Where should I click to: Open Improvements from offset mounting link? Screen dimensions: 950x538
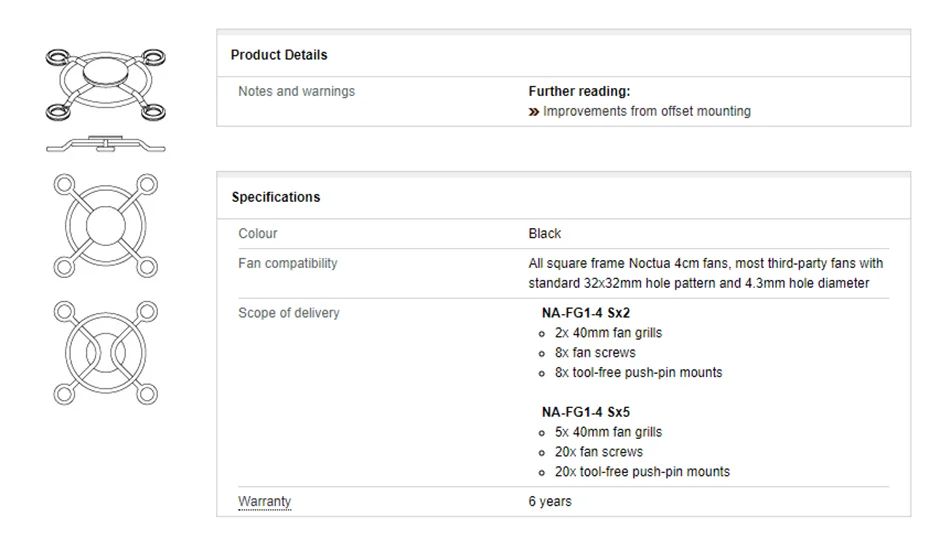(646, 111)
